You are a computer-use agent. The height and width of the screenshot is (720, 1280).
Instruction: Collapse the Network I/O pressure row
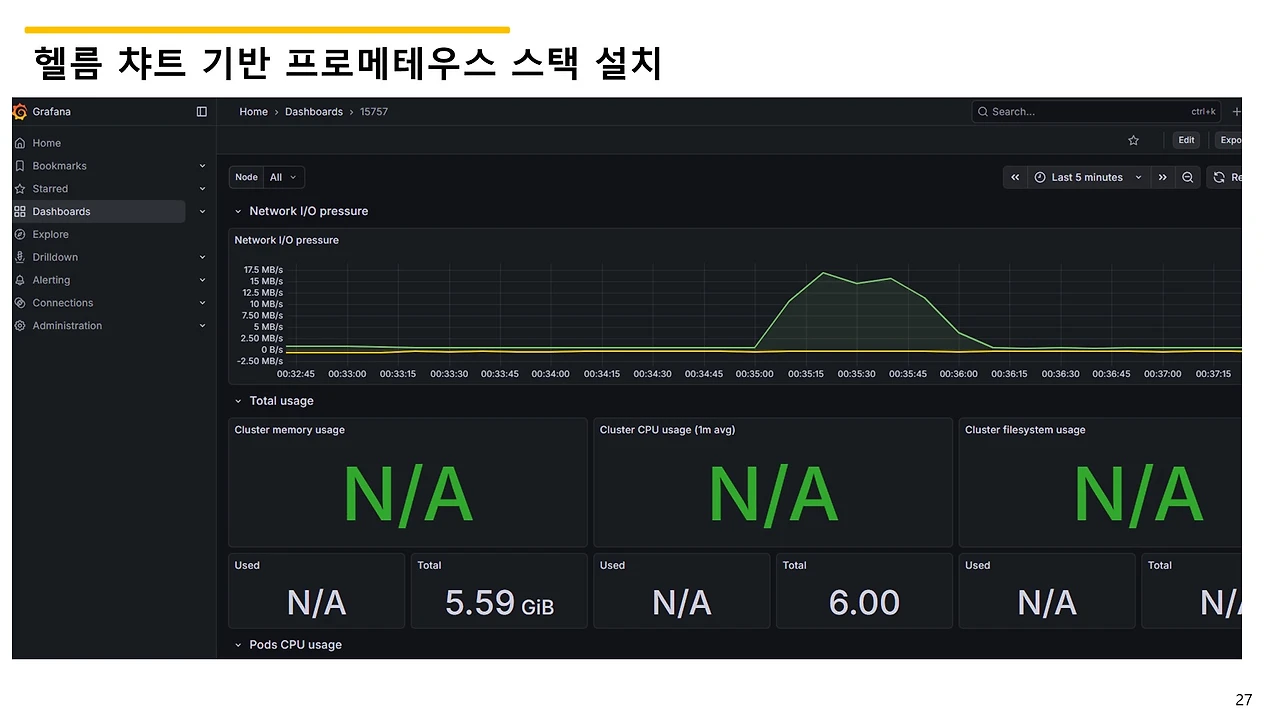[x=237, y=211]
